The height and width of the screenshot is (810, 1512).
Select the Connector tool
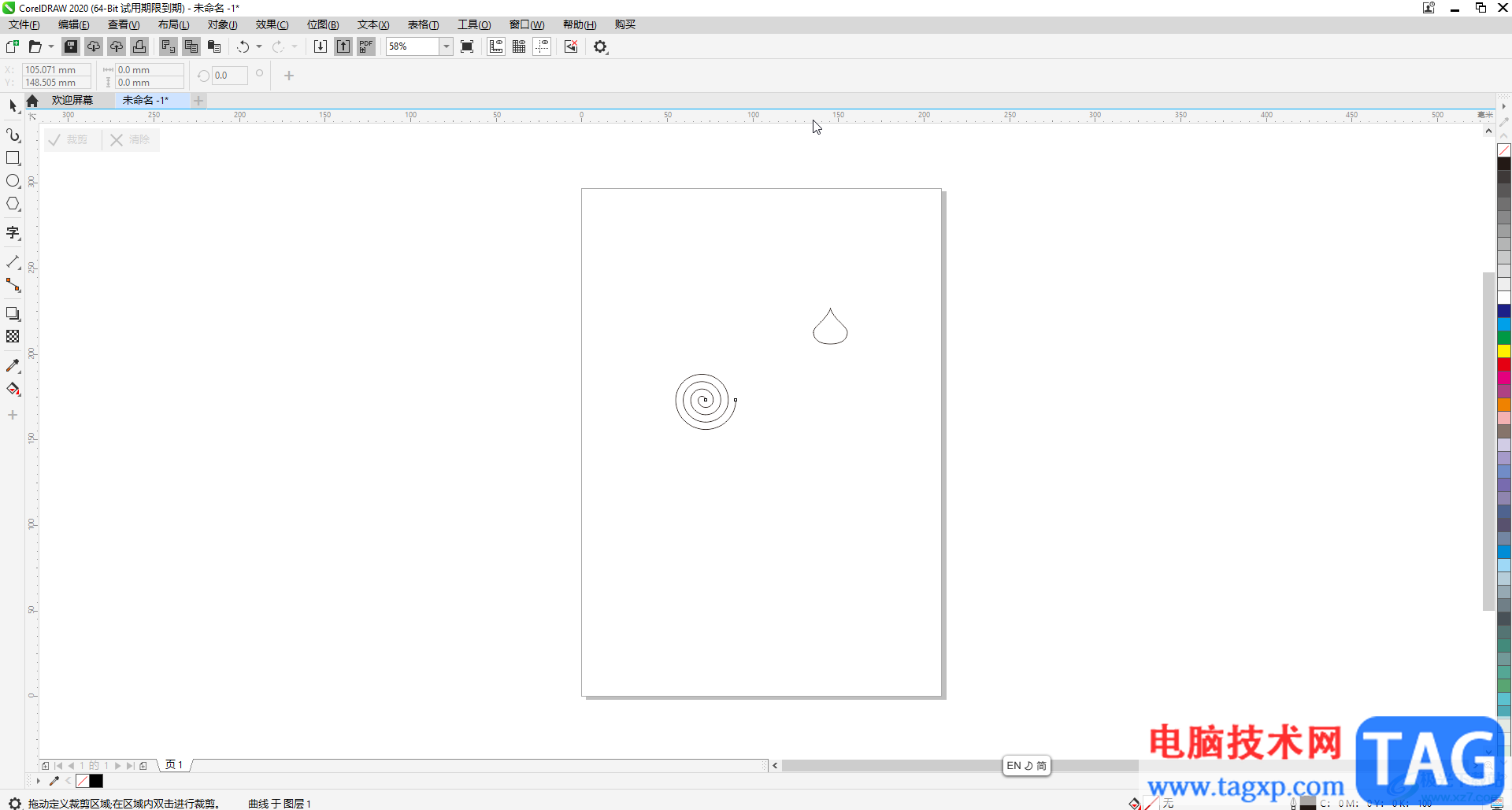[13, 285]
